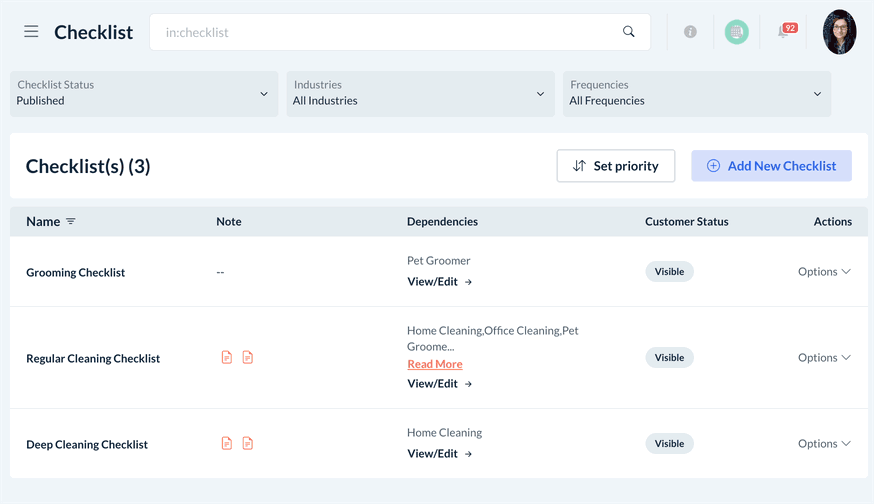Open the green grid apps icon
874x504 pixels.
(x=737, y=32)
